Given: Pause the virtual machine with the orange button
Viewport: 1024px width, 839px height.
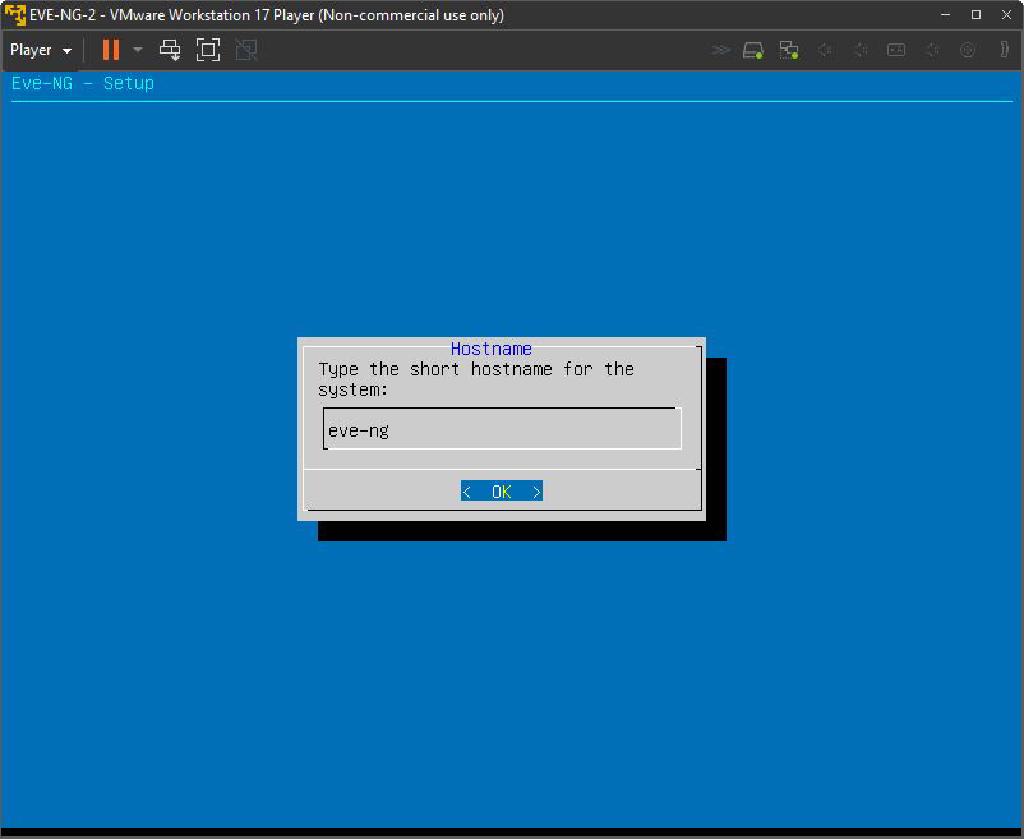Looking at the screenshot, I should [x=111, y=50].
